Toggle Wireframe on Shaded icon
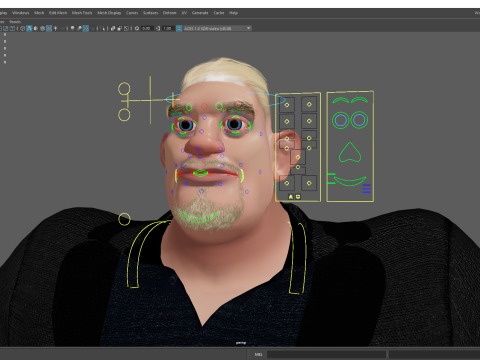480x360 pixels. pyautogui.click(x=42, y=28)
